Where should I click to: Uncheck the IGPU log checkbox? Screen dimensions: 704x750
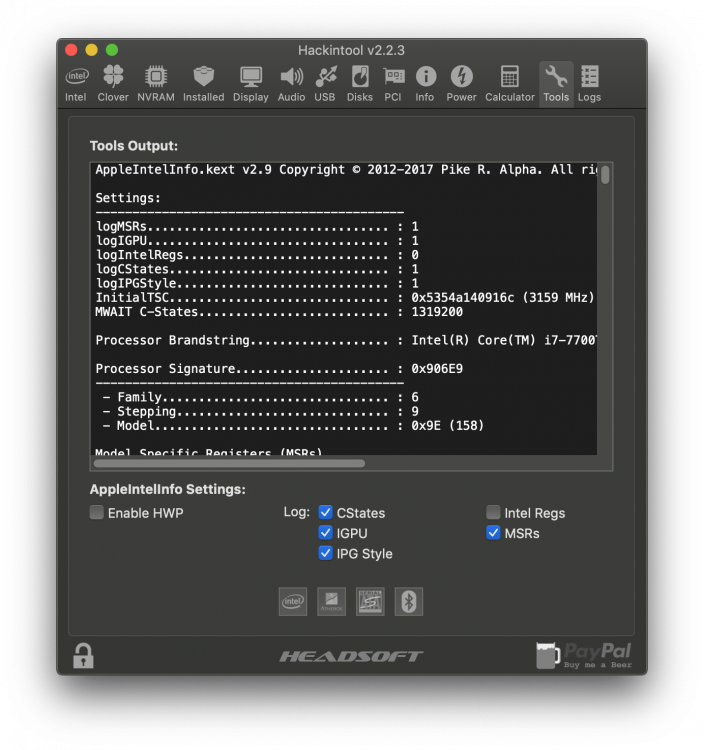click(x=326, y=532)
